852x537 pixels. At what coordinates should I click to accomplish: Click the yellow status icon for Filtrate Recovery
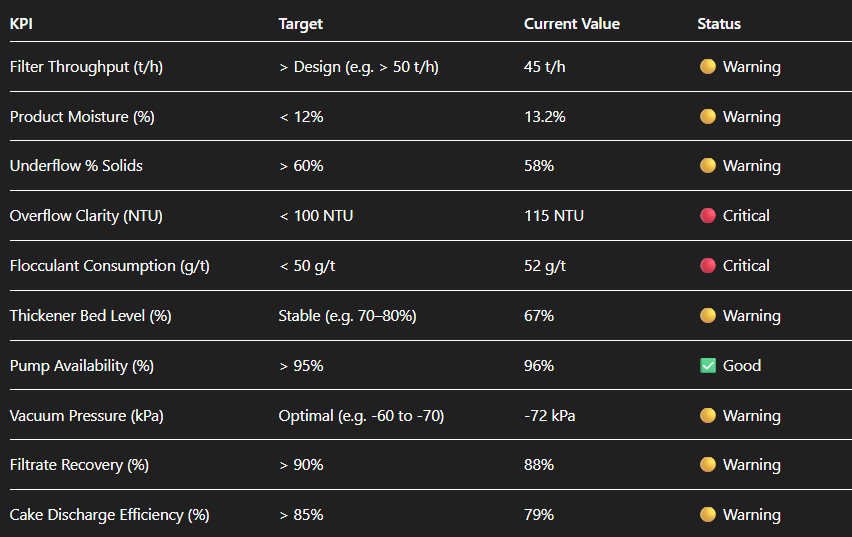(707, 465)
